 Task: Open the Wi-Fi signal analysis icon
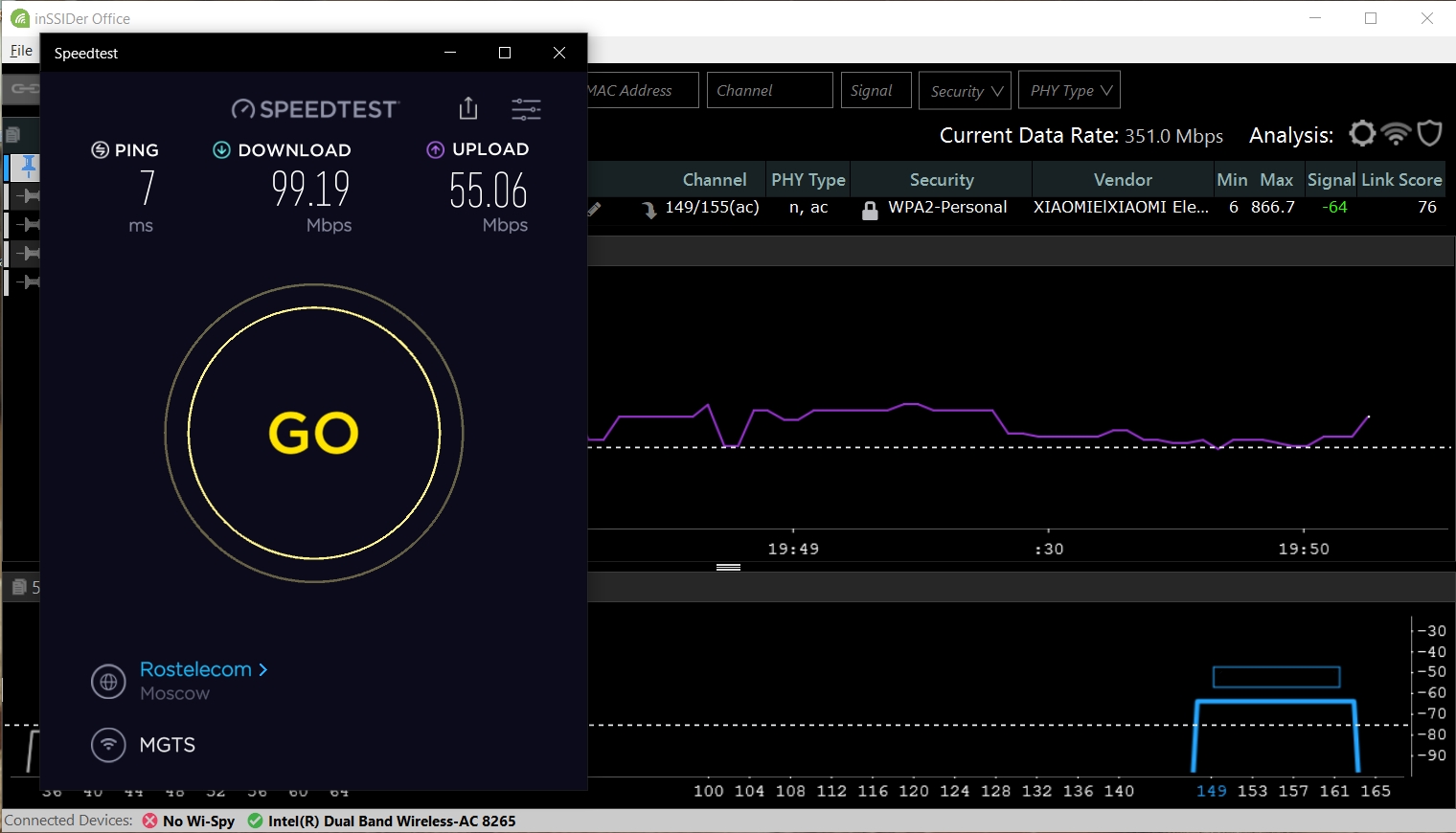(x=1397, y=133)
